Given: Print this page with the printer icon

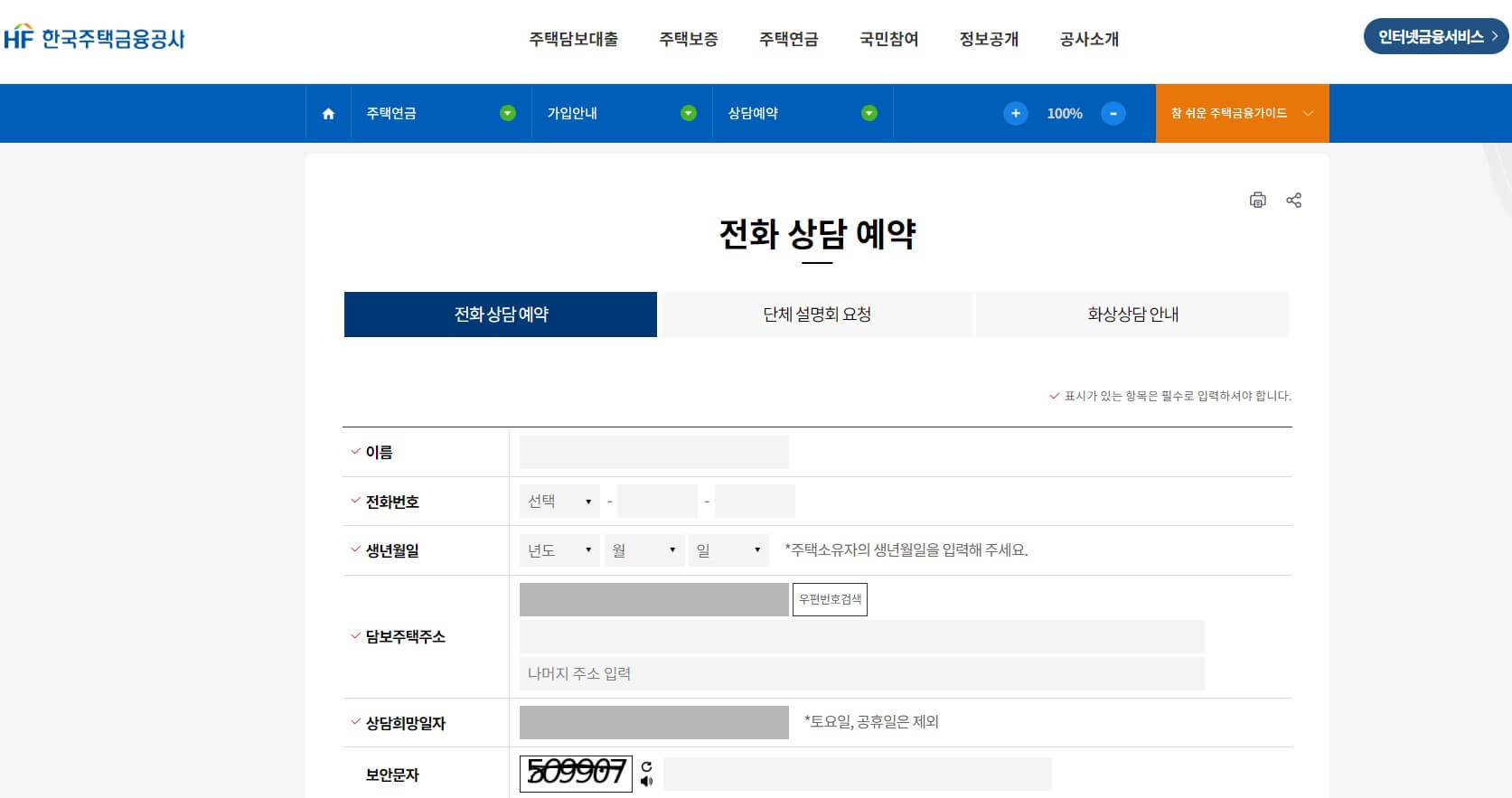Looking at the screenshot, I should click(x=1257, y=200).
